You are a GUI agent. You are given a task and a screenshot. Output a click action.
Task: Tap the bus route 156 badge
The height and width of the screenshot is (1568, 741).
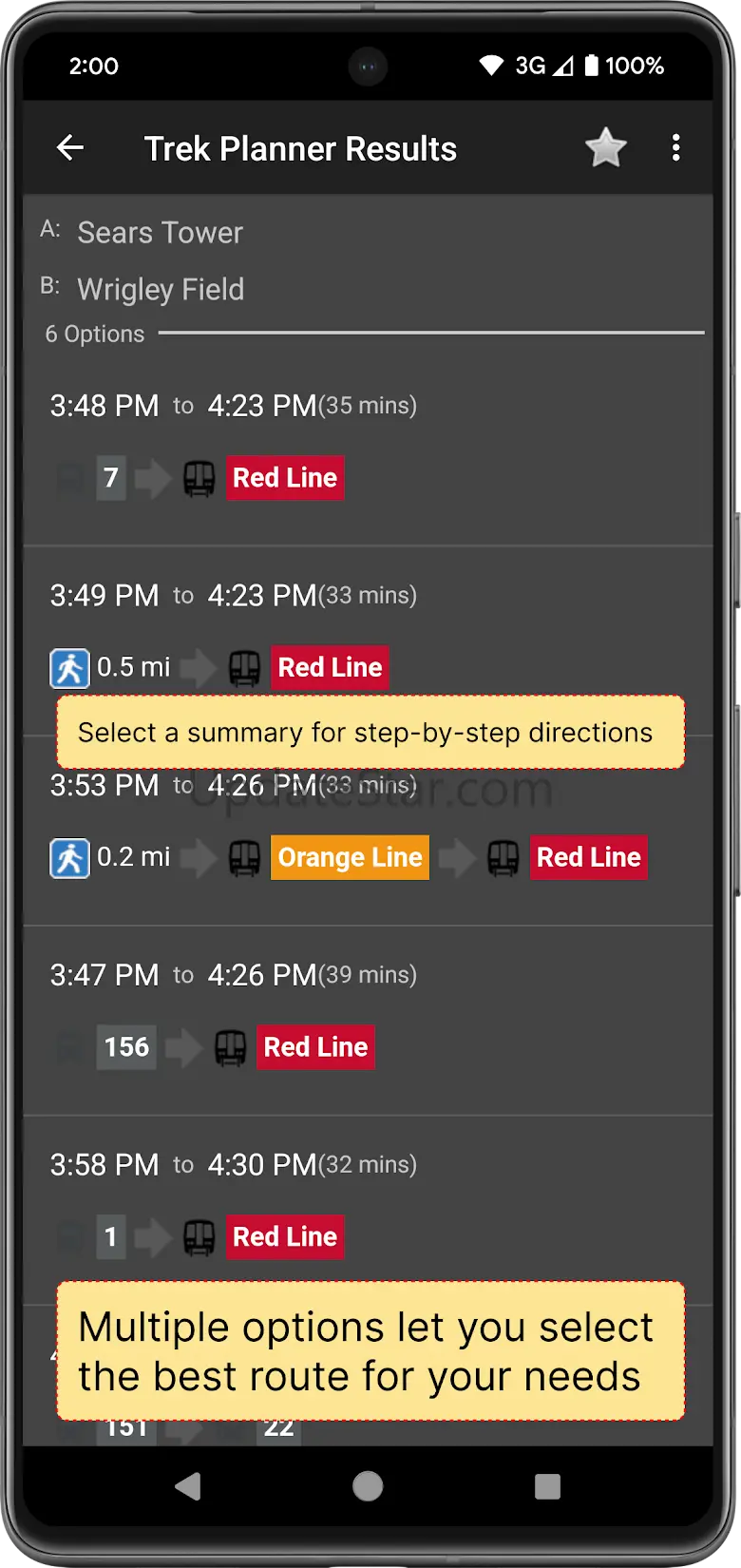pos(126,1047)
